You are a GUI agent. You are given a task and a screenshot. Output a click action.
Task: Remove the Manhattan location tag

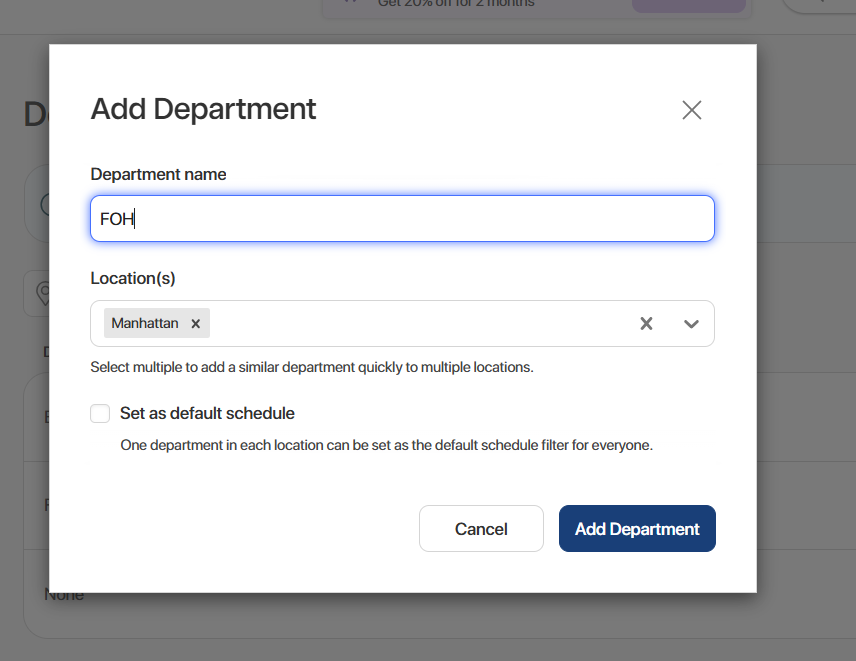tap(196, 324)
